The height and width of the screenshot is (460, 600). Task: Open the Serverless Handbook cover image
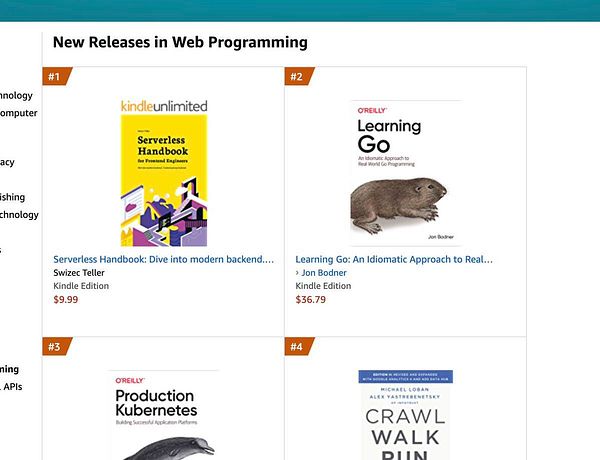tap(164, 180)
